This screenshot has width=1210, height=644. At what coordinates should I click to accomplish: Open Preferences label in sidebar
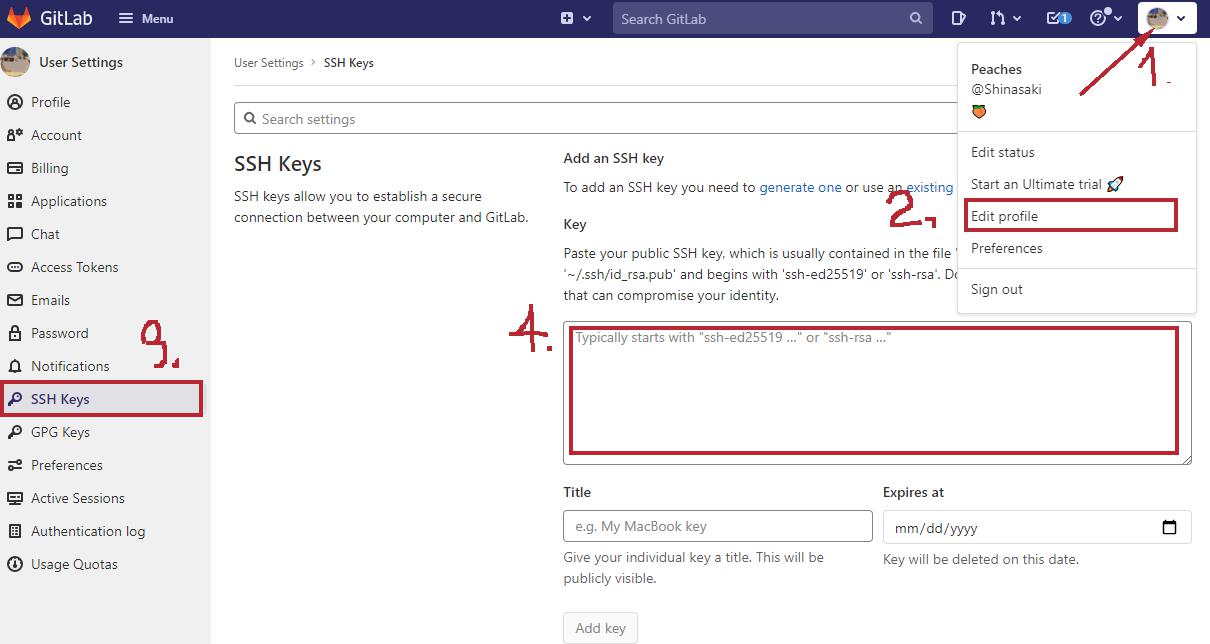point(66,465)
